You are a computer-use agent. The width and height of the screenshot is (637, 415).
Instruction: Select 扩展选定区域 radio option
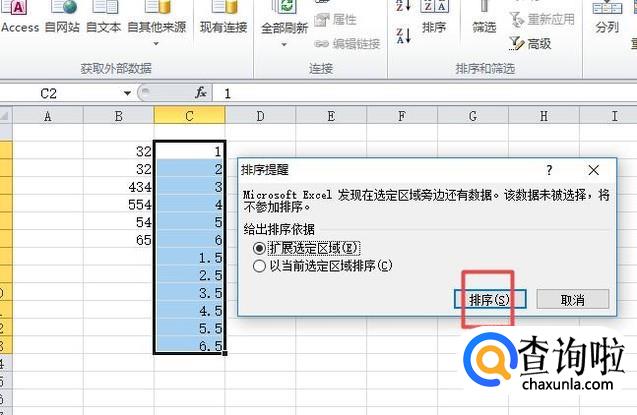[x=260, y=247]
